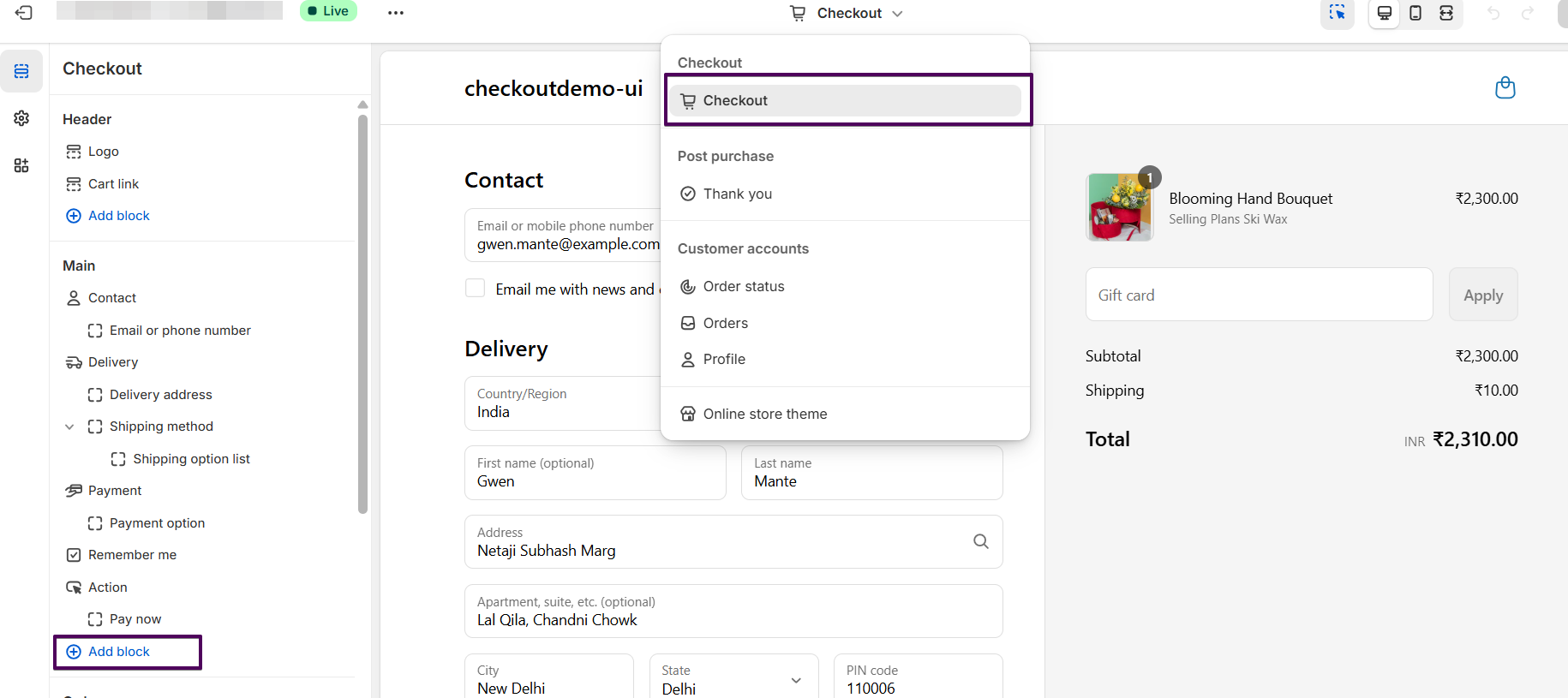Viewport: 1568px width, 698px height.
Task: Click Add block under Main section
Action: pos(119,652)
